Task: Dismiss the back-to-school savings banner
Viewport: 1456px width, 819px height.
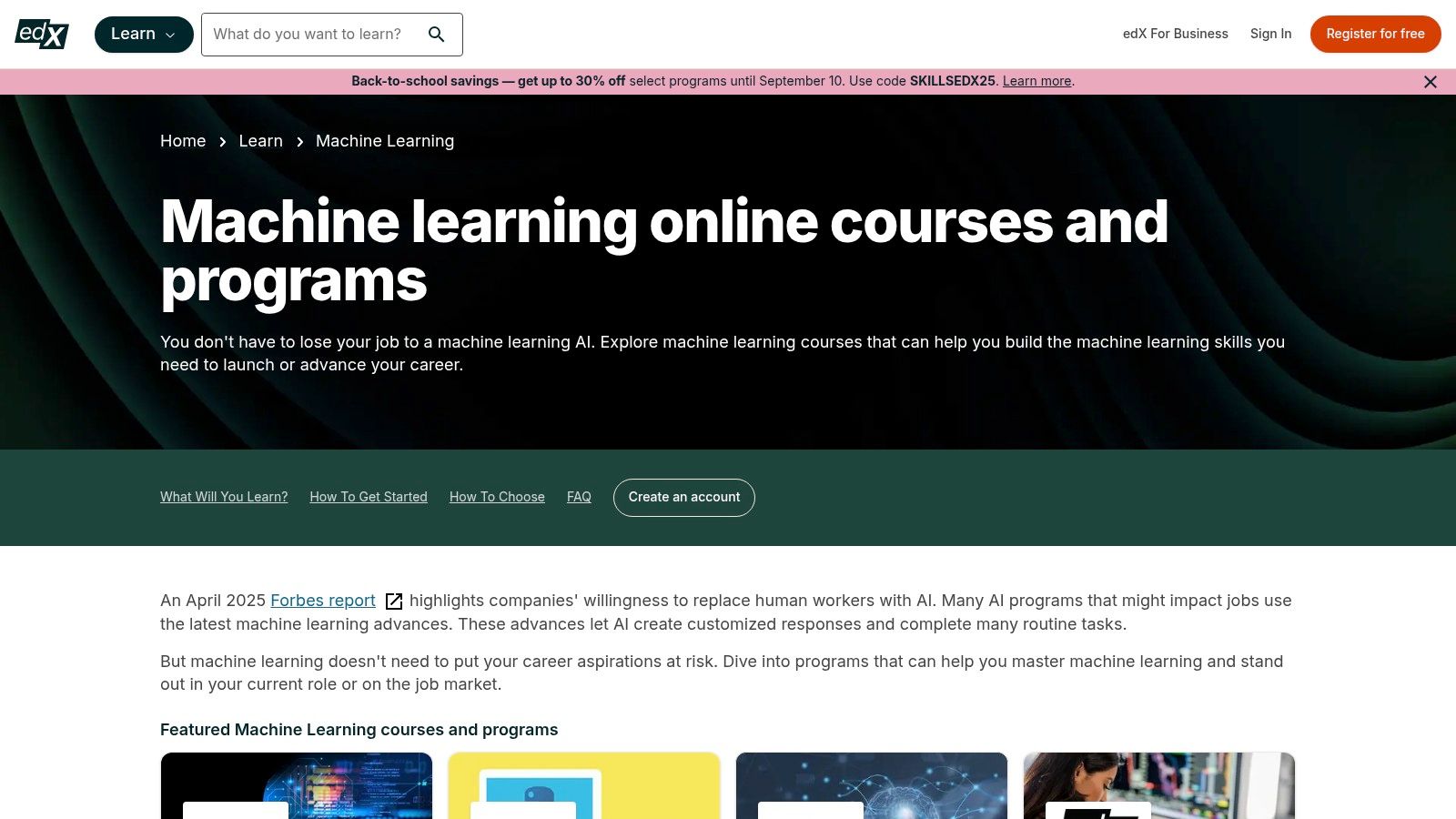Action: [1430, 81]
